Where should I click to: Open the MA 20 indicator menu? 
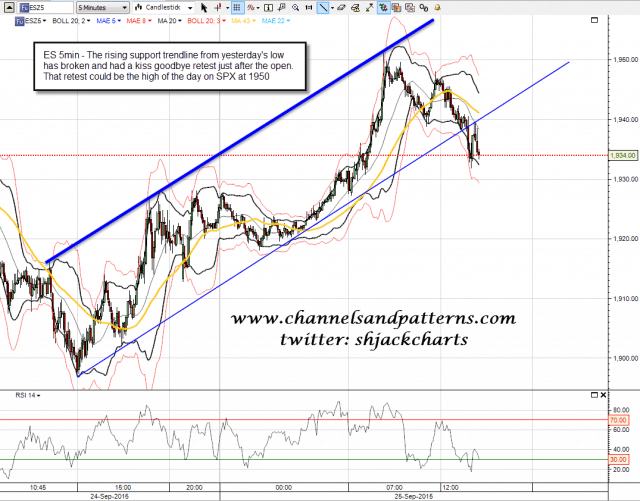point(169,20)
